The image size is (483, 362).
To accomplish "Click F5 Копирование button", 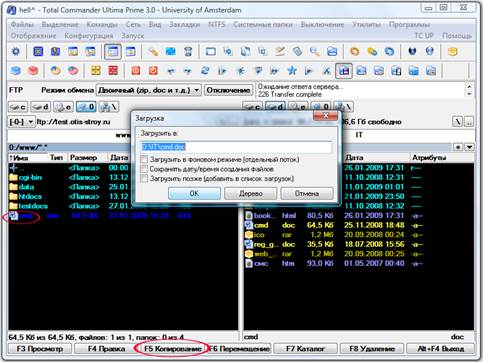I will coord(172,349).
